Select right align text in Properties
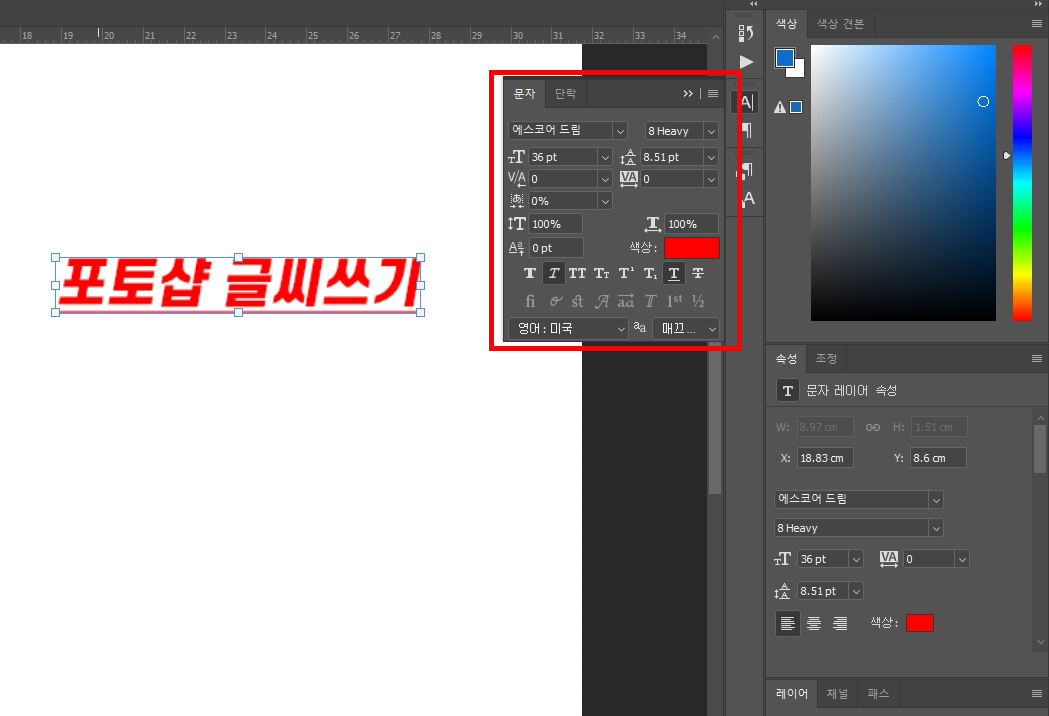 click(x=840, y=624)
